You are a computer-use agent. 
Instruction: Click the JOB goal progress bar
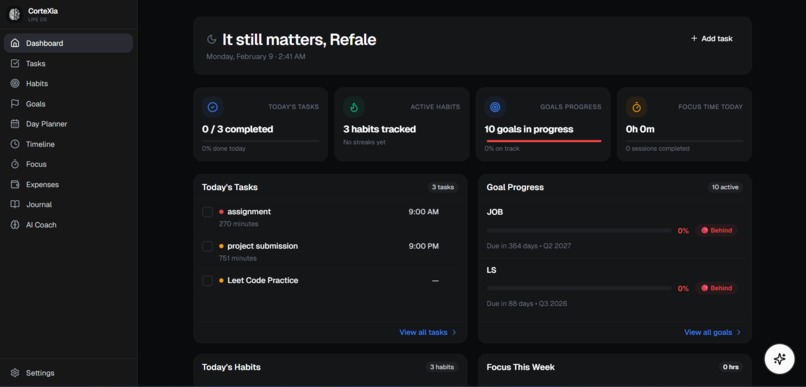click(579, 231)
